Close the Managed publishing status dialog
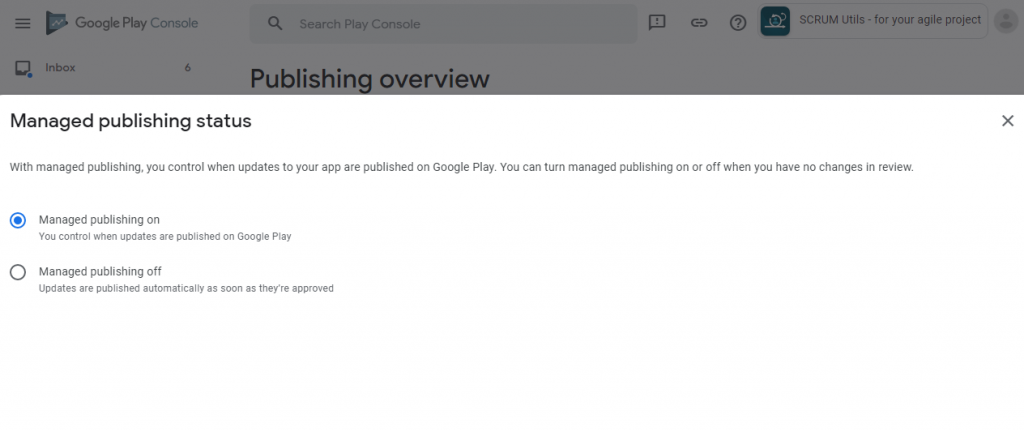1024x431 pixels. coord(1008,121)
